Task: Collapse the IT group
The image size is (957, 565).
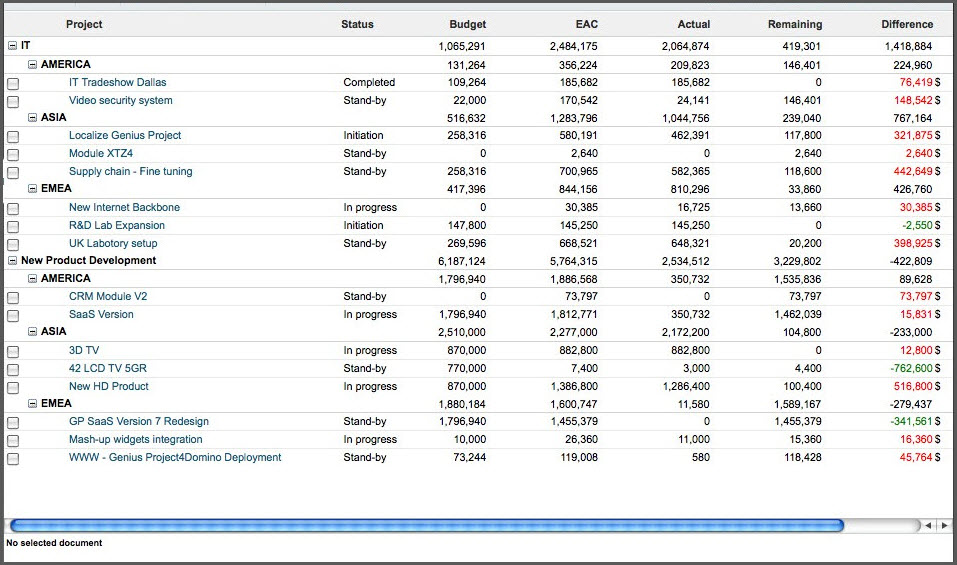Action: tap(12, 46)
